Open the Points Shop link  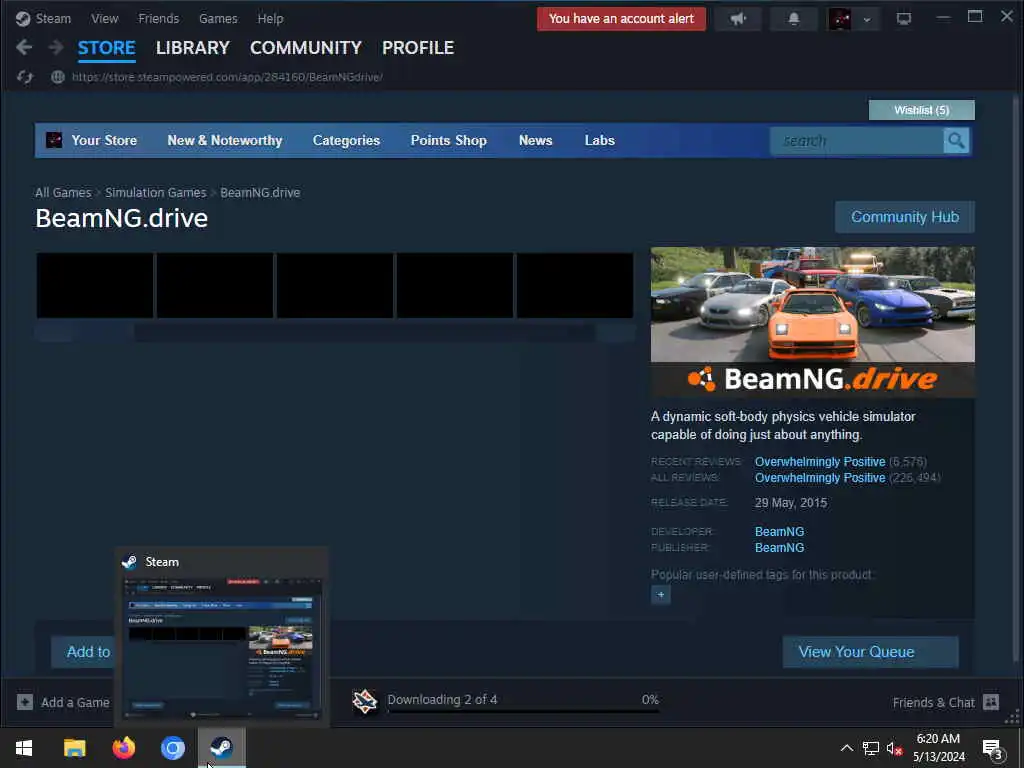click(449, 140)
